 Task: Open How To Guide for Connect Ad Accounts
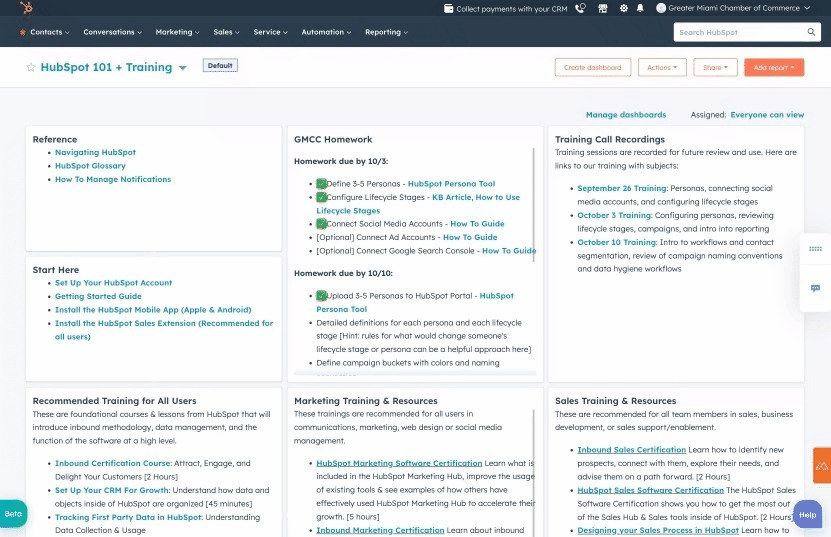[470, 237]
